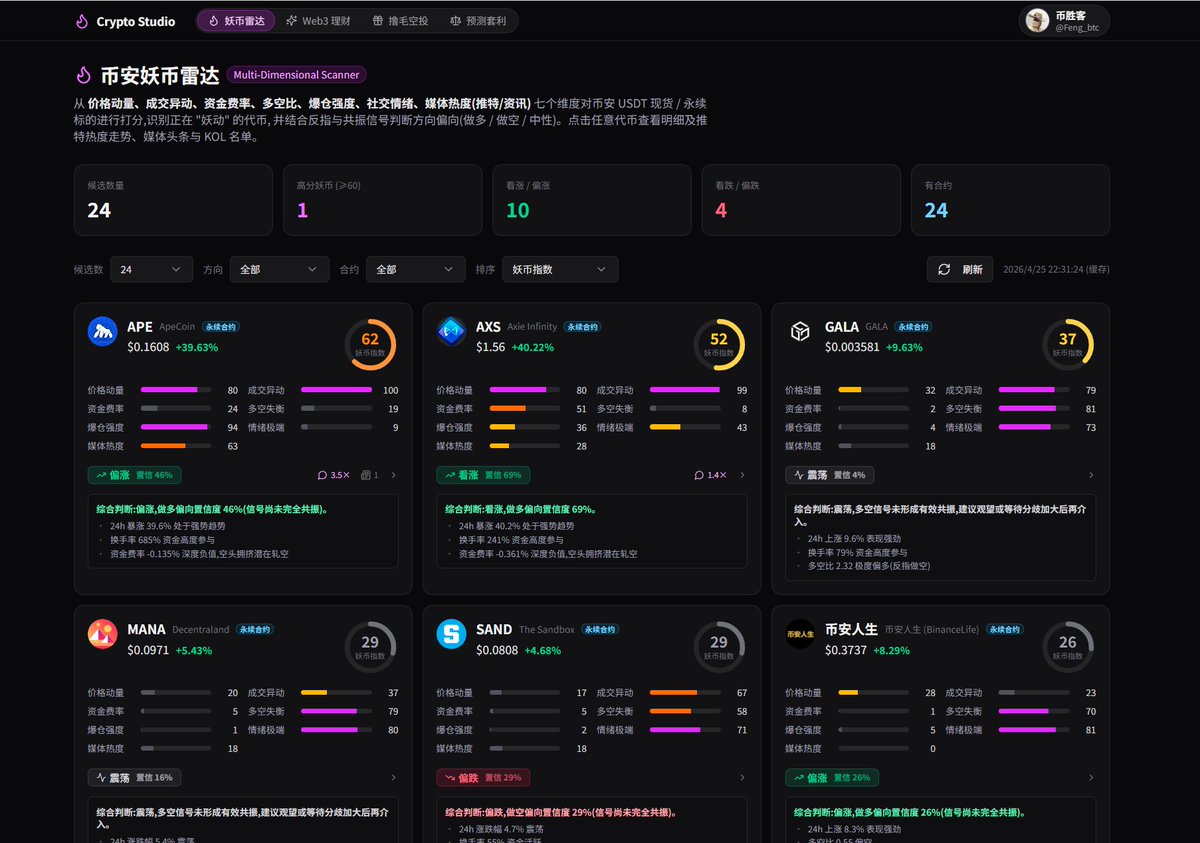Expand SAND card details chevron
Viewport: 1200px width, 843px height.
(x=742, y=778)
